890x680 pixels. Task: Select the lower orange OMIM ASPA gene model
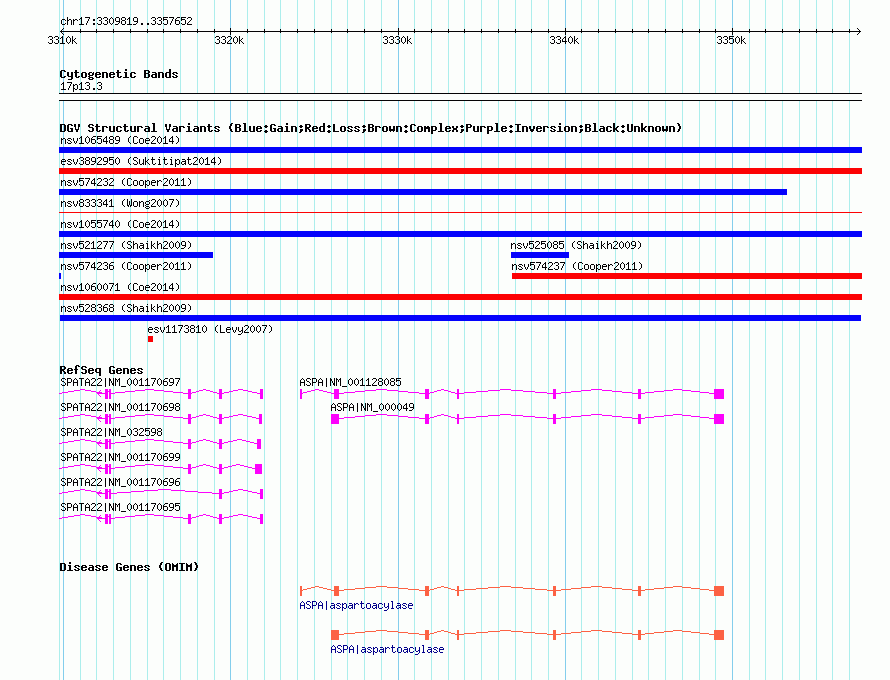(527, 635)
